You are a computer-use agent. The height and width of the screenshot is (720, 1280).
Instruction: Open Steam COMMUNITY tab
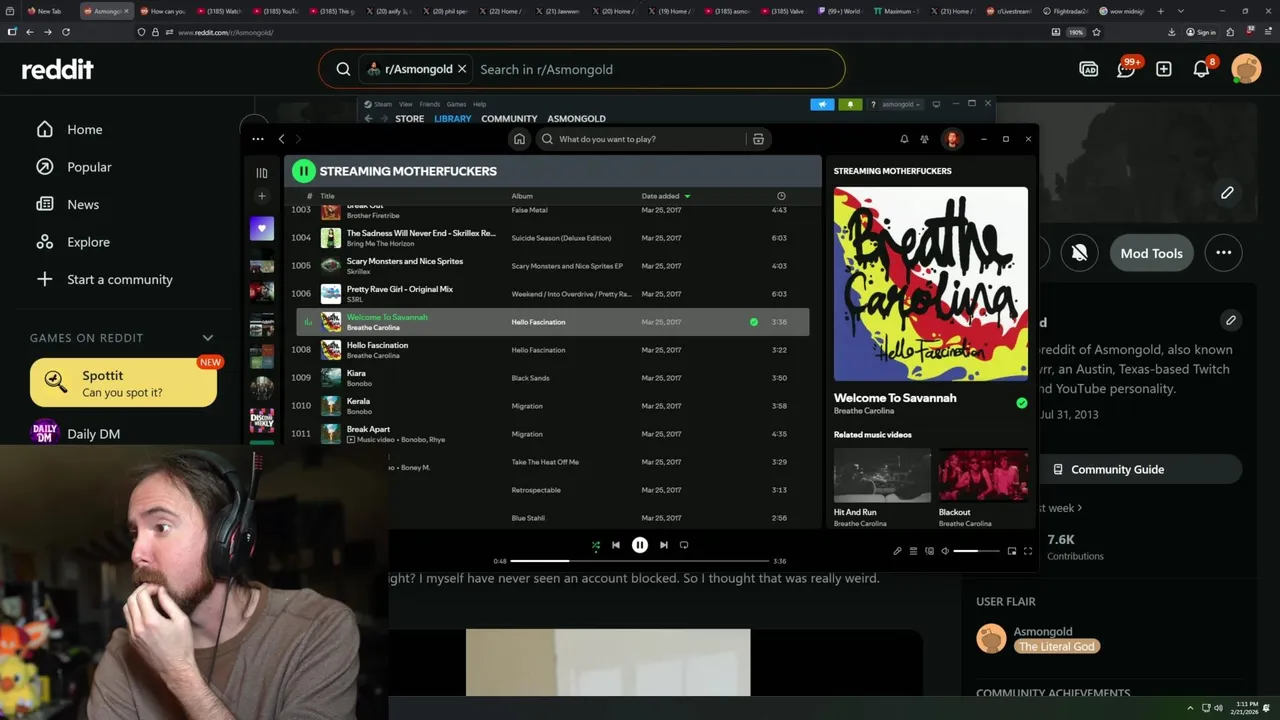[509, 119]
